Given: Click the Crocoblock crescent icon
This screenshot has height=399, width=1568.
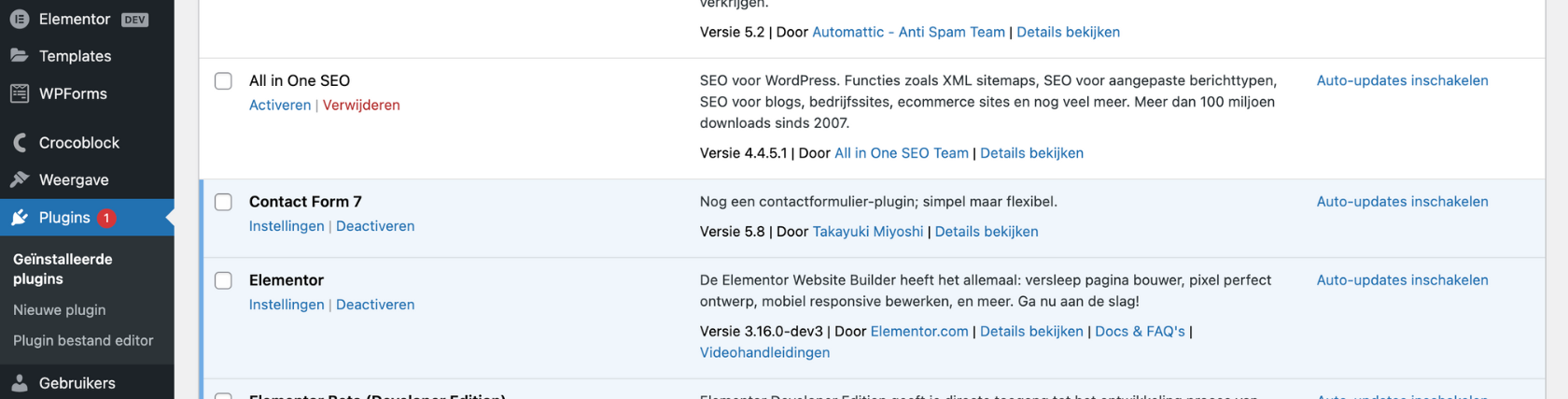Looking at the screenshot, I should pyautogui.click(x=20, y=143).
